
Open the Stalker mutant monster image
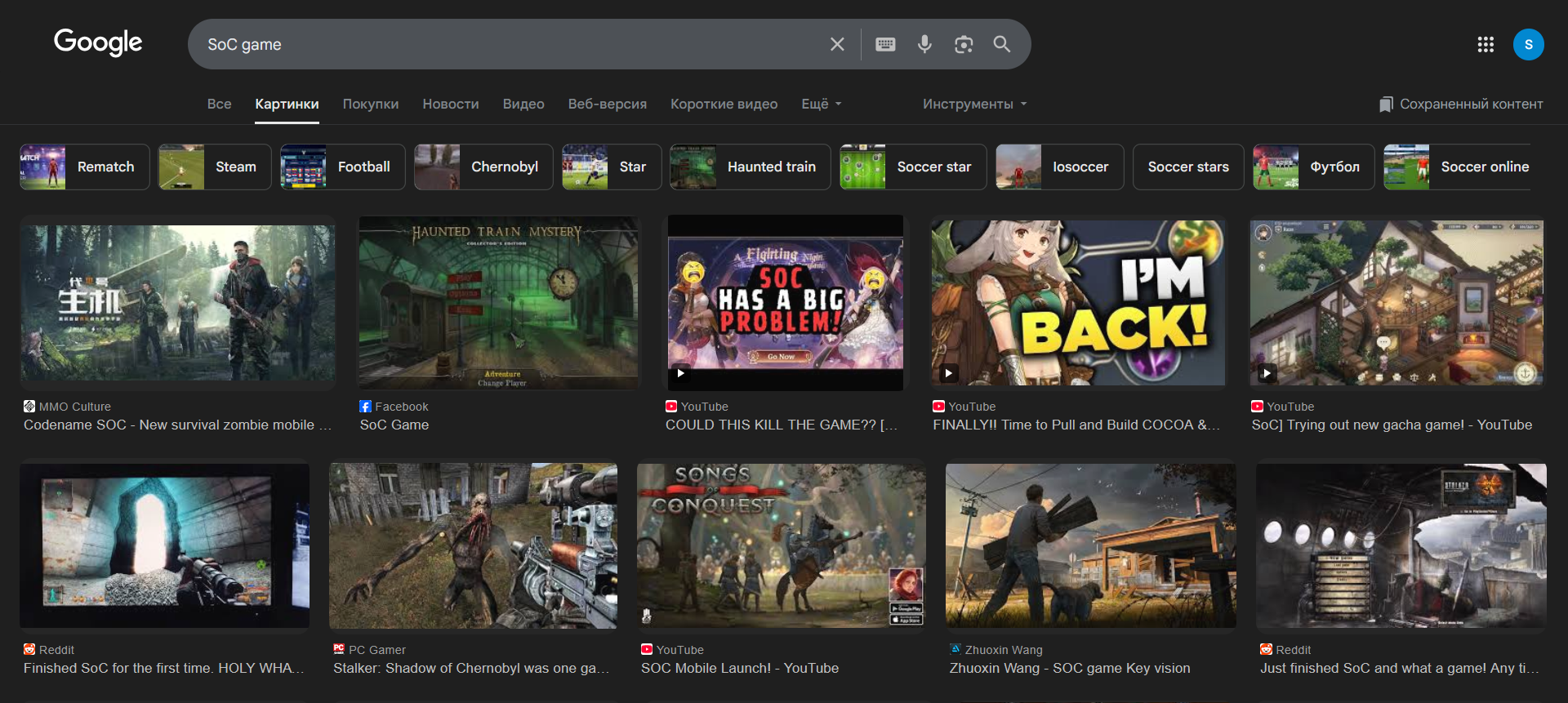click(x=474, y=545)
